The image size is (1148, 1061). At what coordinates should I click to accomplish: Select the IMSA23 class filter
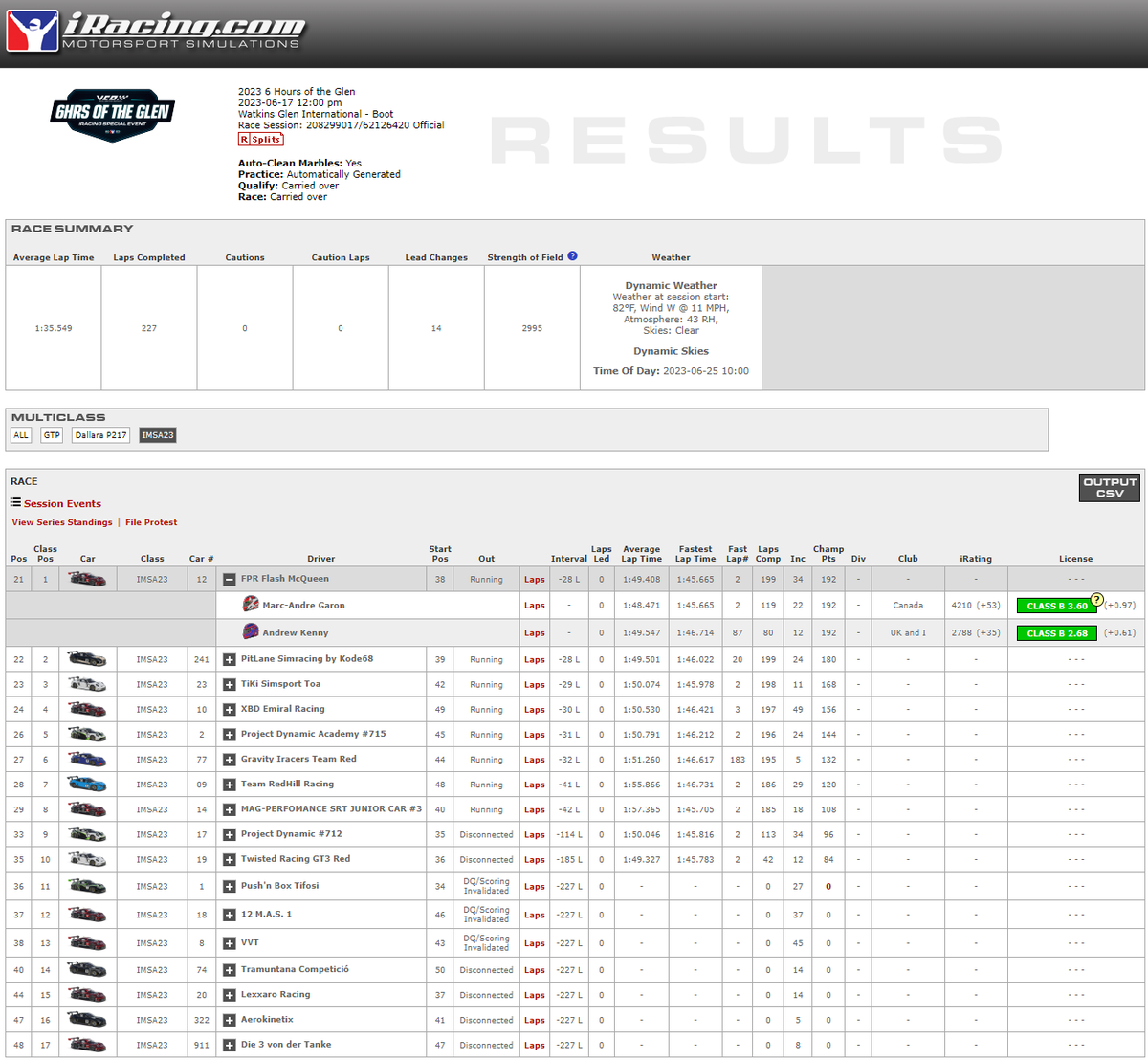[158, 435]
